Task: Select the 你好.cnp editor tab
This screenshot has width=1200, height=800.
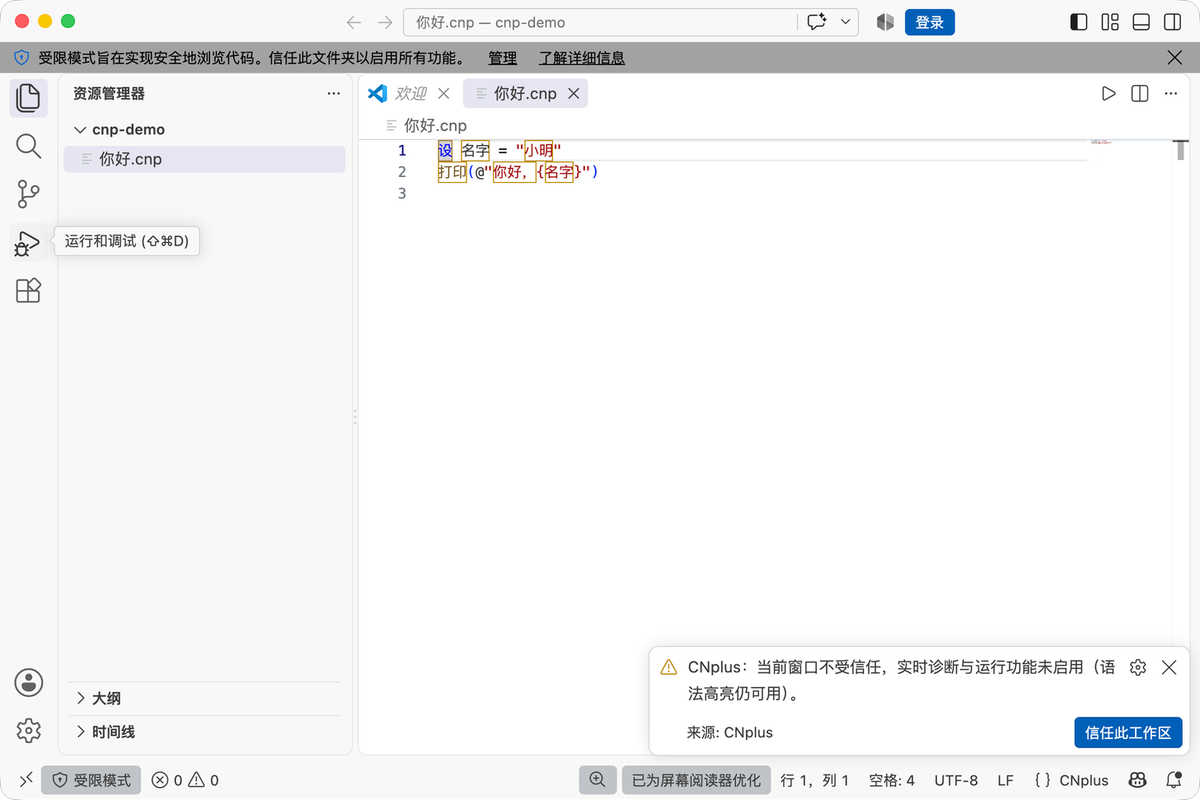Action: coord(525,93)
